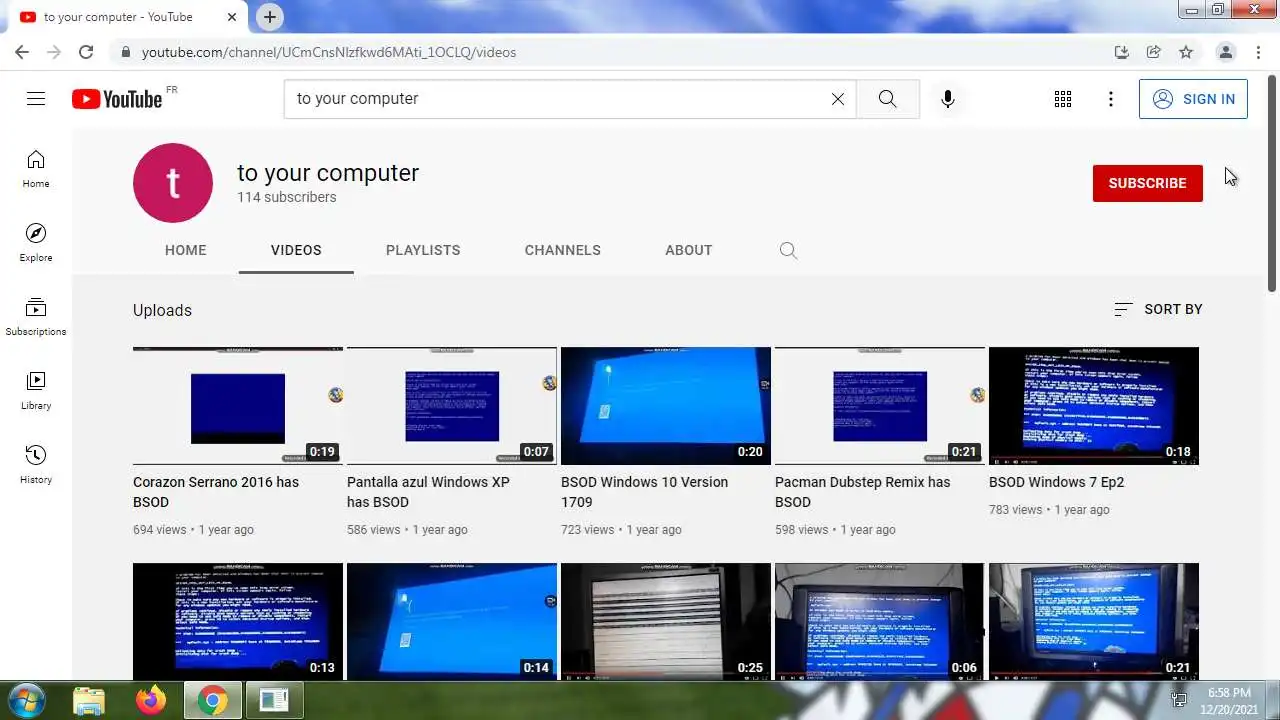Open Chrome's three-dot menu
Screen dimensions: 1280x720
pos(1259,52)
